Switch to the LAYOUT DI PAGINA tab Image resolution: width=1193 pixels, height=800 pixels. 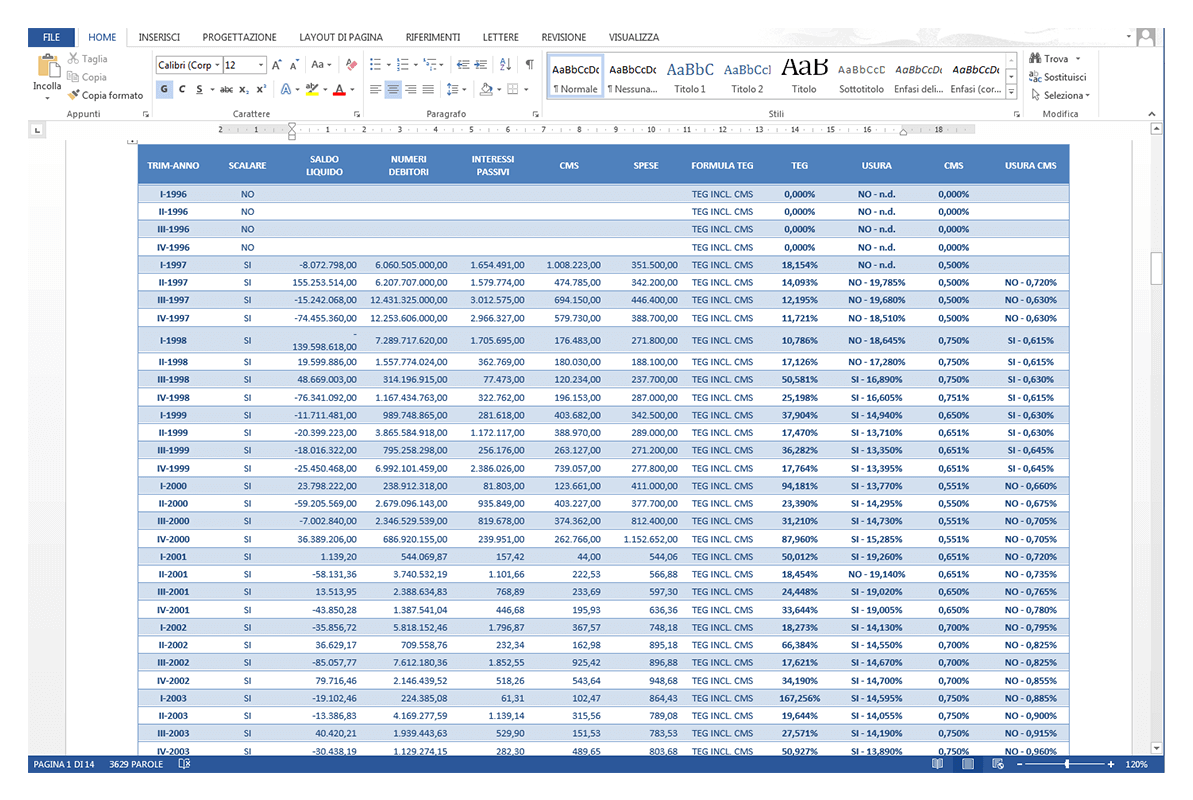click(341, 37)
